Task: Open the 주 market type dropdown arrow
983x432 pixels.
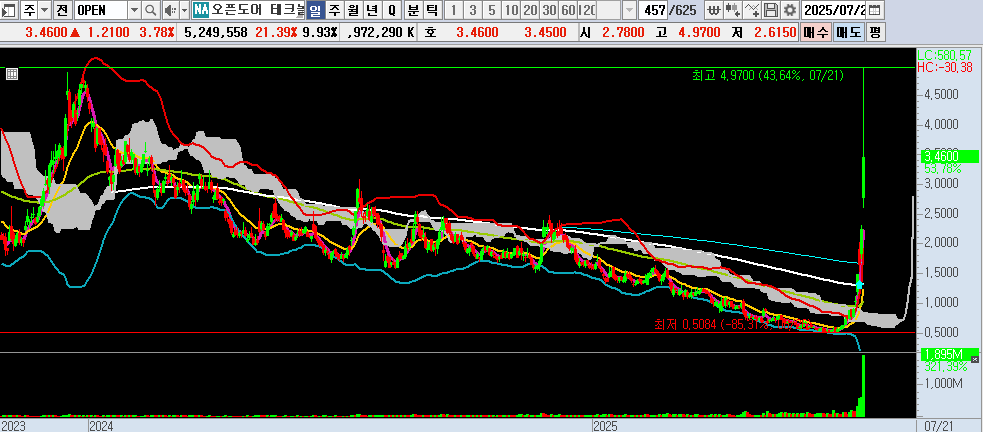Action: (x=44, y=10)
